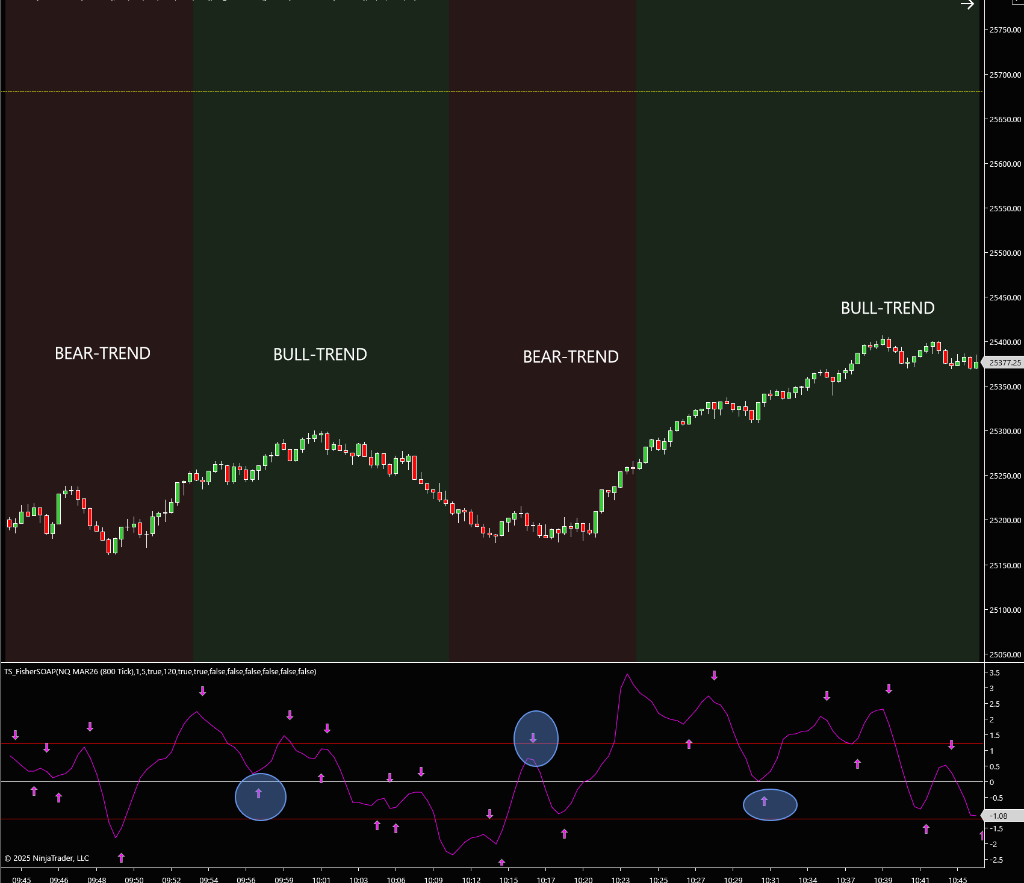Select the leftmost BEAR-TREND label
Image resolution: width=1024 pixels, height=883 pixels.
(102, 353)
